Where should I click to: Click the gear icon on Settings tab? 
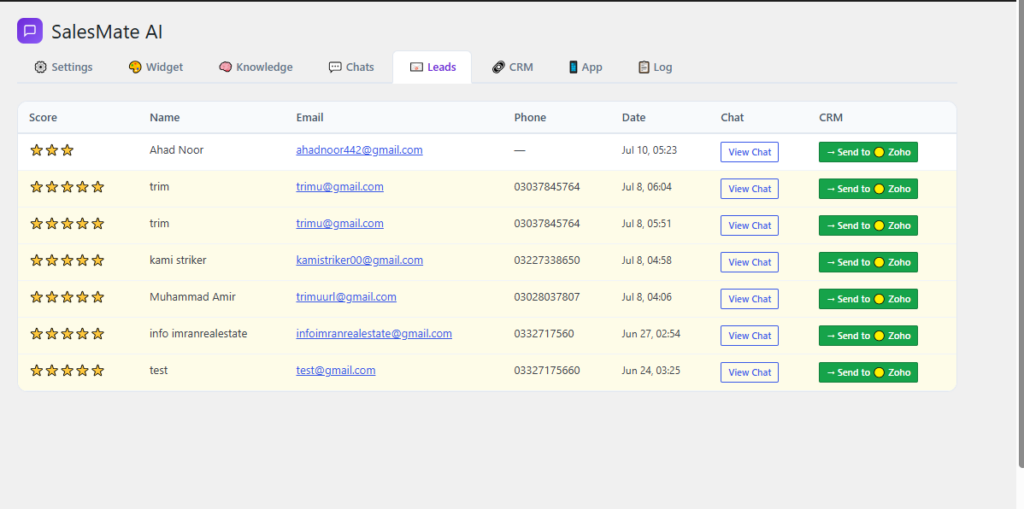[x=40, y=67]
